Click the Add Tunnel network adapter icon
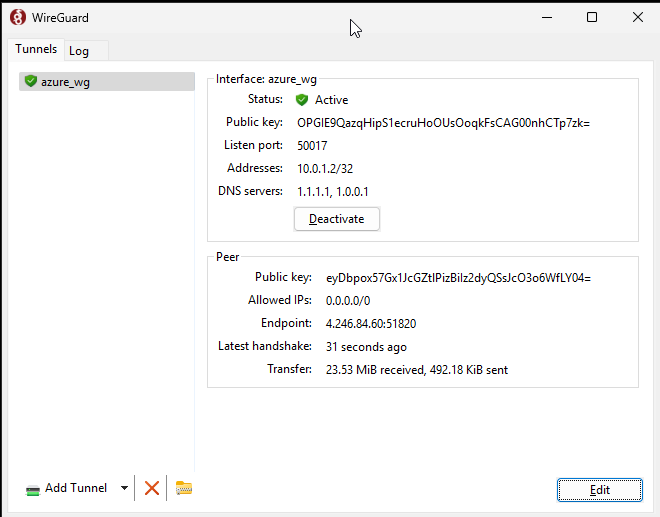 (x=33, y=490)
